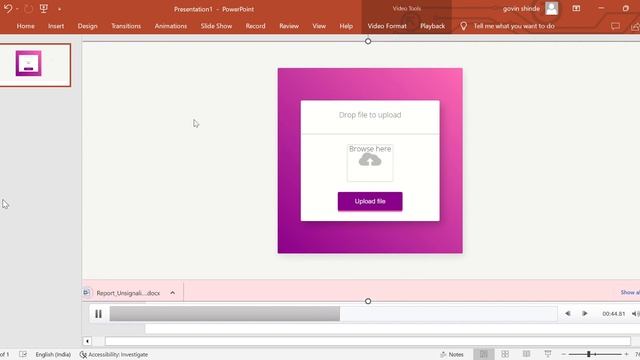Click the user account avatar
The height and width of the screenshot is (360, 640).
tap(551, 8)
